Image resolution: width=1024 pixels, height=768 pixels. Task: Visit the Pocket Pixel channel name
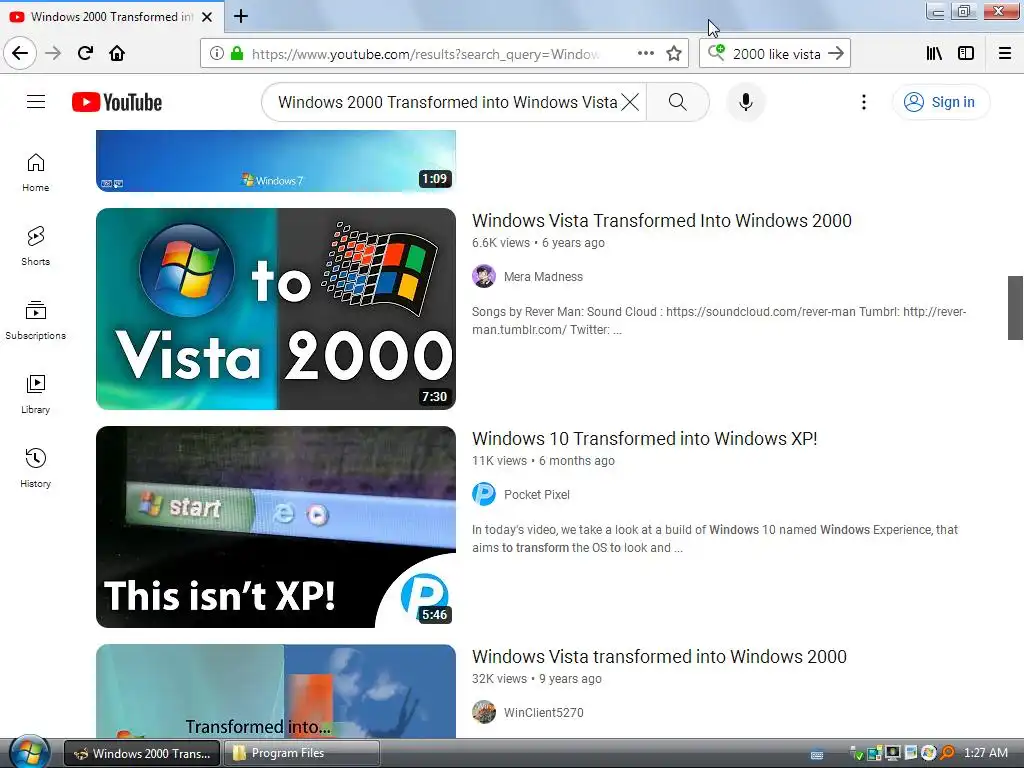point(537,495)
